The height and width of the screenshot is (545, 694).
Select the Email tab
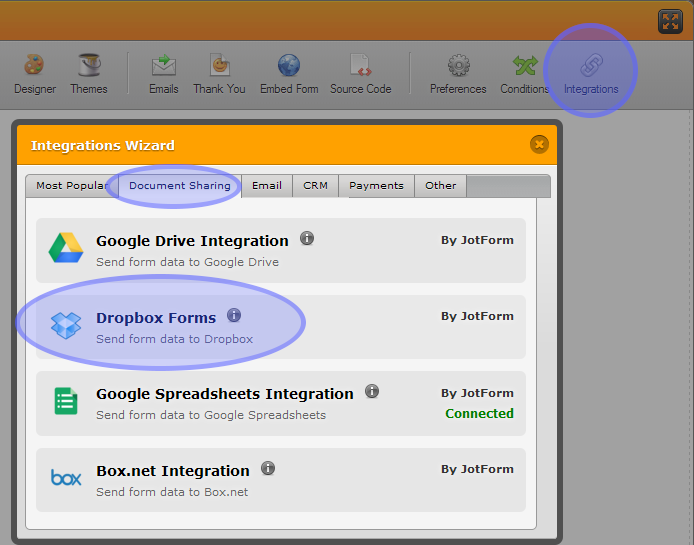coord(267,186)
